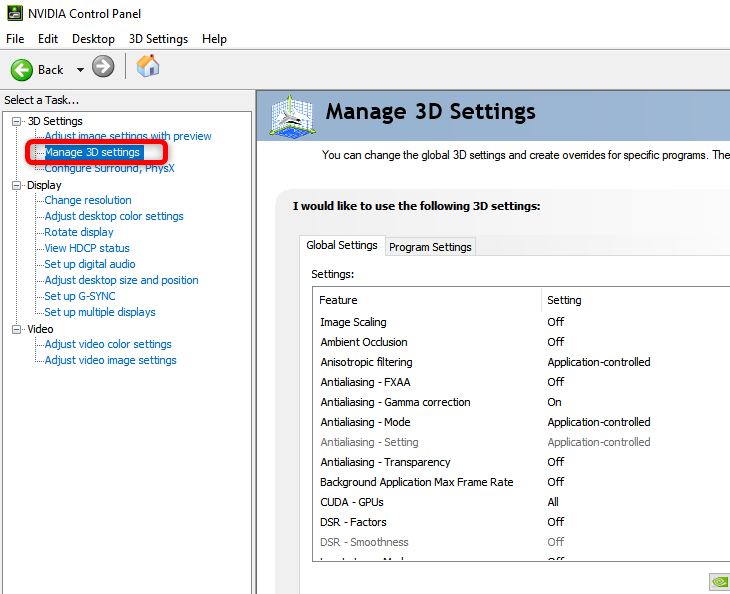730x594 pixels.
Task: Click the Forward arrow icon
Action: coord(103,68)
